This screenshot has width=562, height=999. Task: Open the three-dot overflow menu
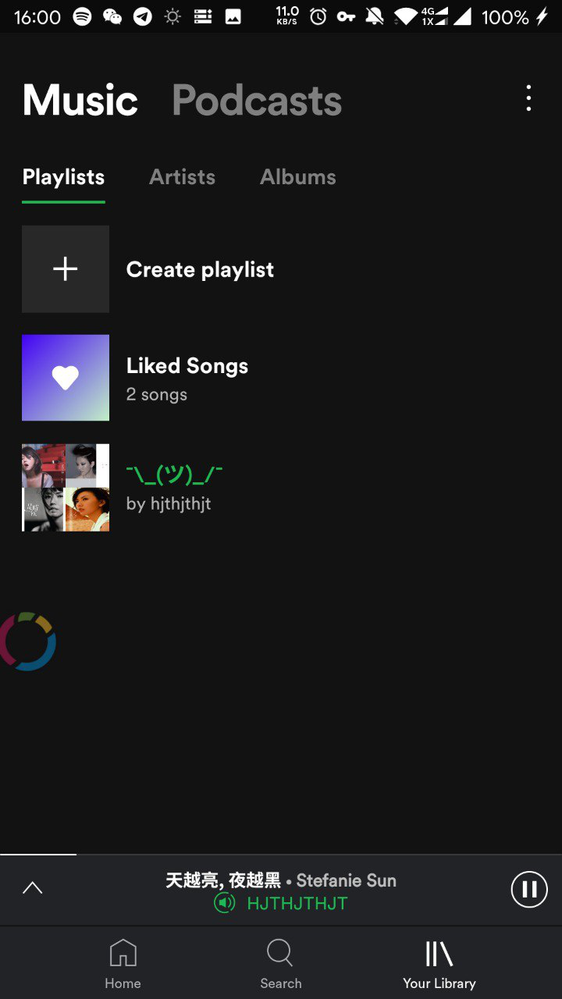coord(528,99)
